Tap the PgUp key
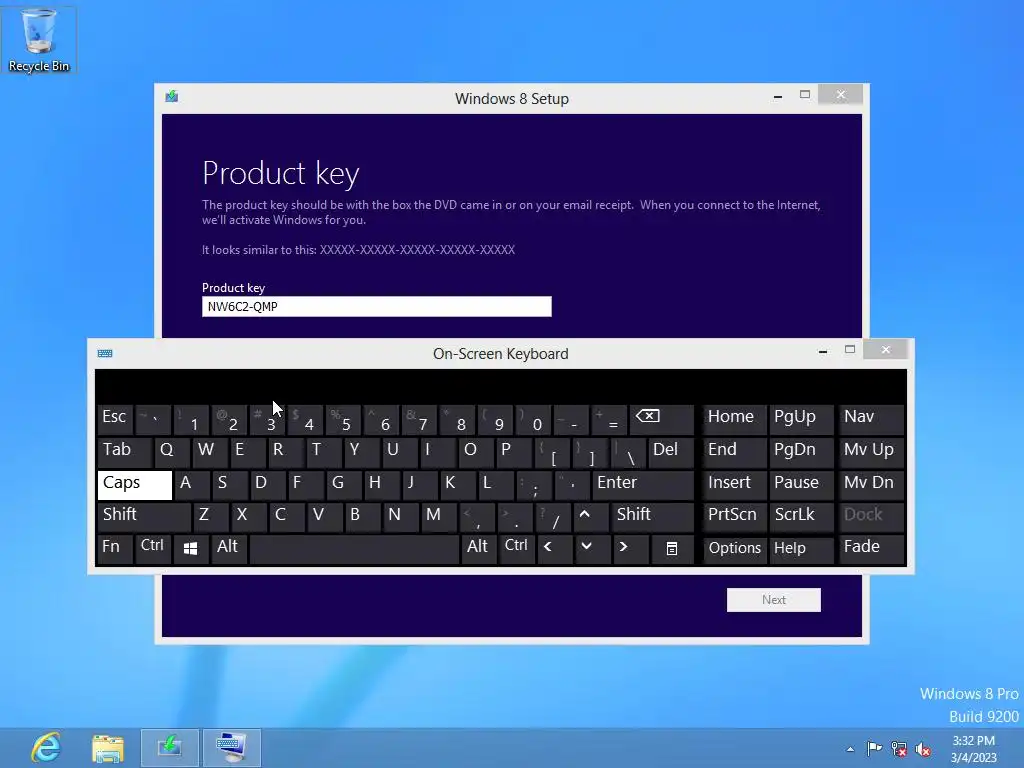 tap(801, 419)
